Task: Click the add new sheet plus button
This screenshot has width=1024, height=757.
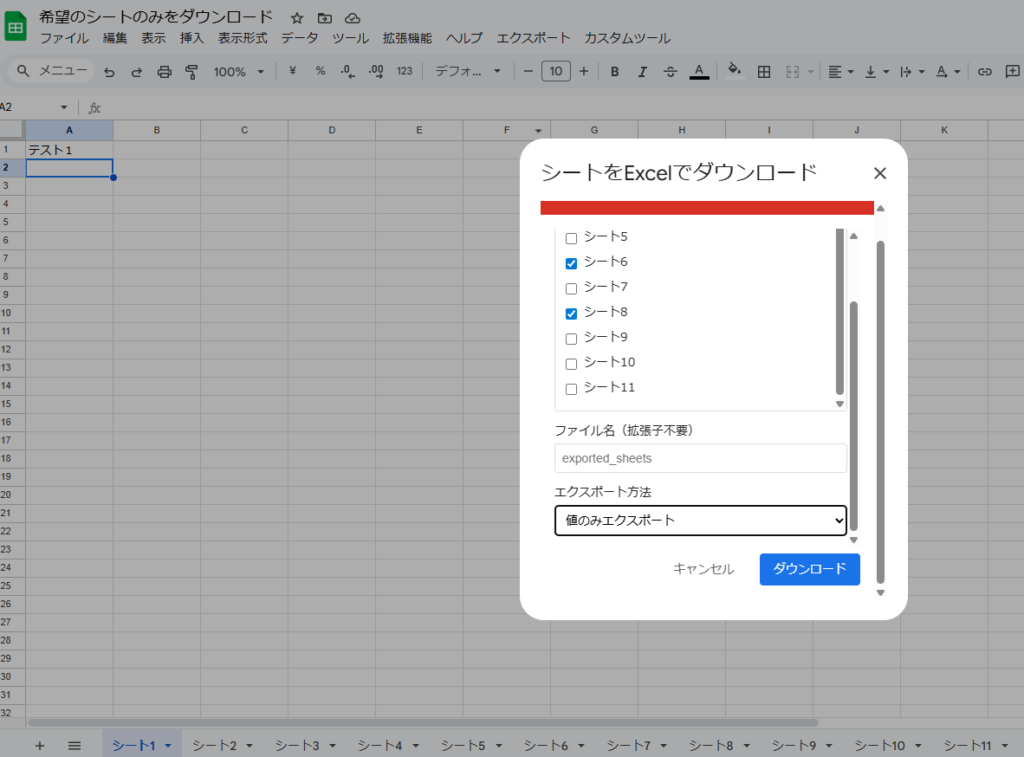Action: pyautogui.click(x=40, y=745)
